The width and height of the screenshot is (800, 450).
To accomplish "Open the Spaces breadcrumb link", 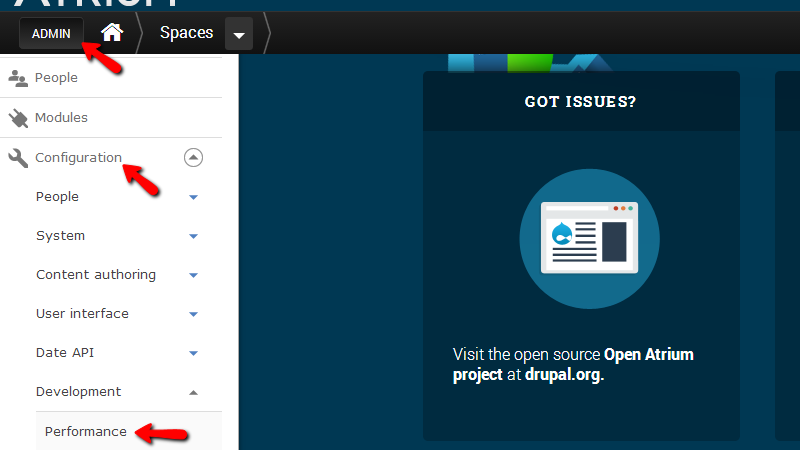I will pyautogui.click(x=186, y=33).
